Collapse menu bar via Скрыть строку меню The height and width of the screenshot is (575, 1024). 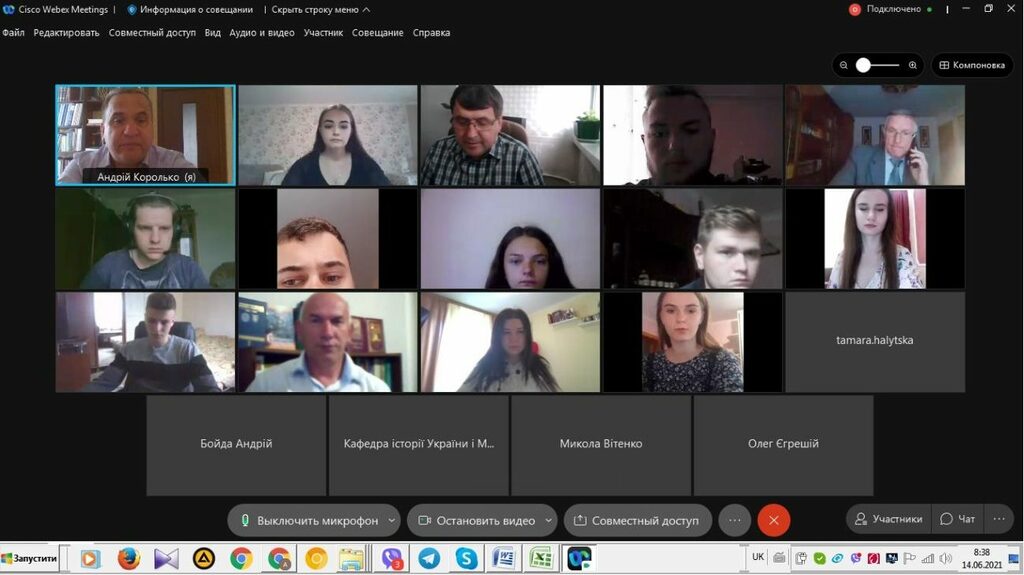click(320, 9)
